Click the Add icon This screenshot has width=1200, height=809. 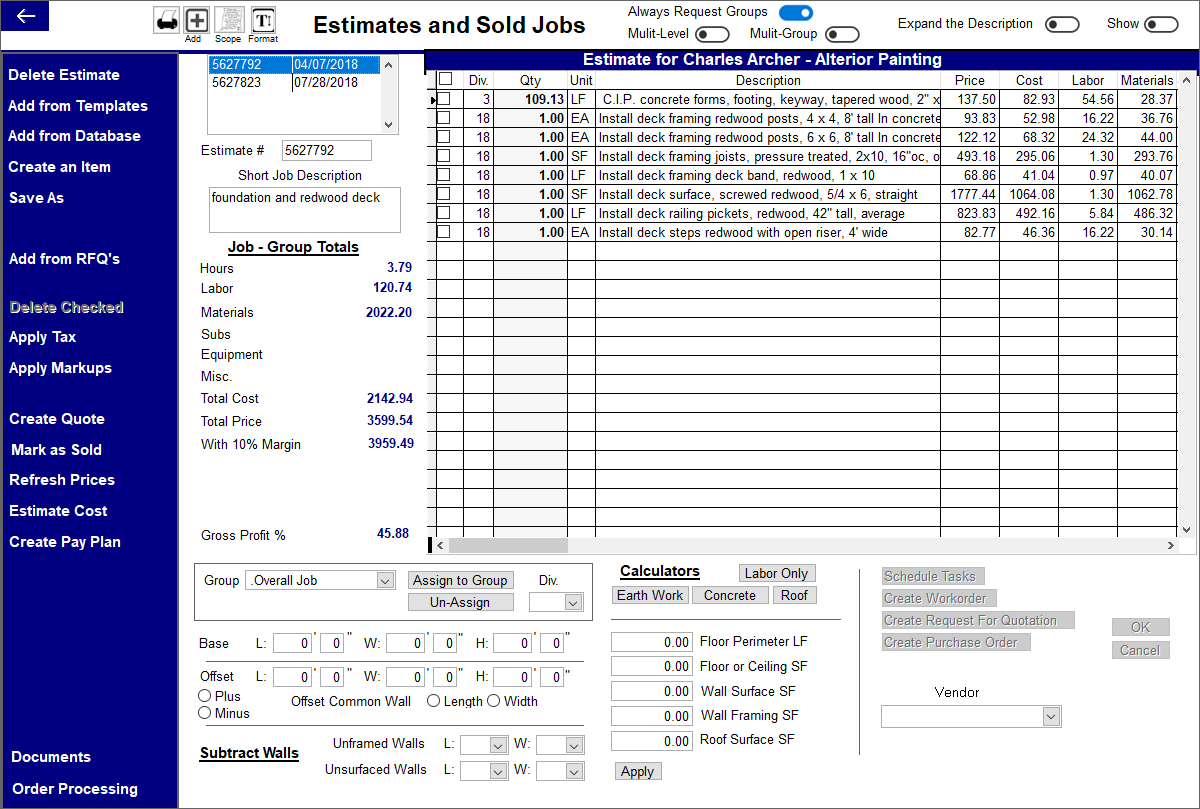196,19
